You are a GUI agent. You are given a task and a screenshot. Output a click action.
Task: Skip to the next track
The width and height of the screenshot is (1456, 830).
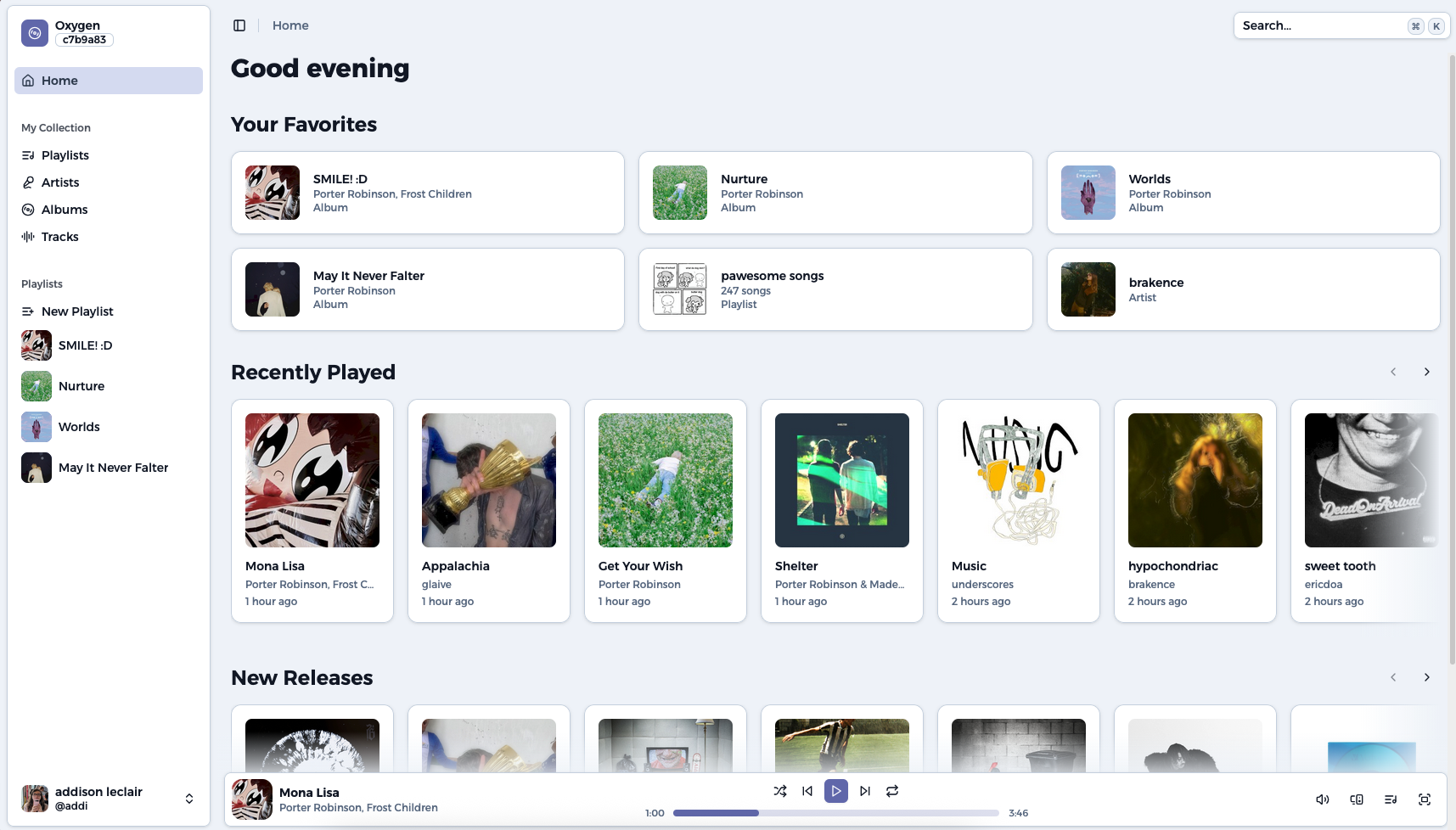point(864,791)
